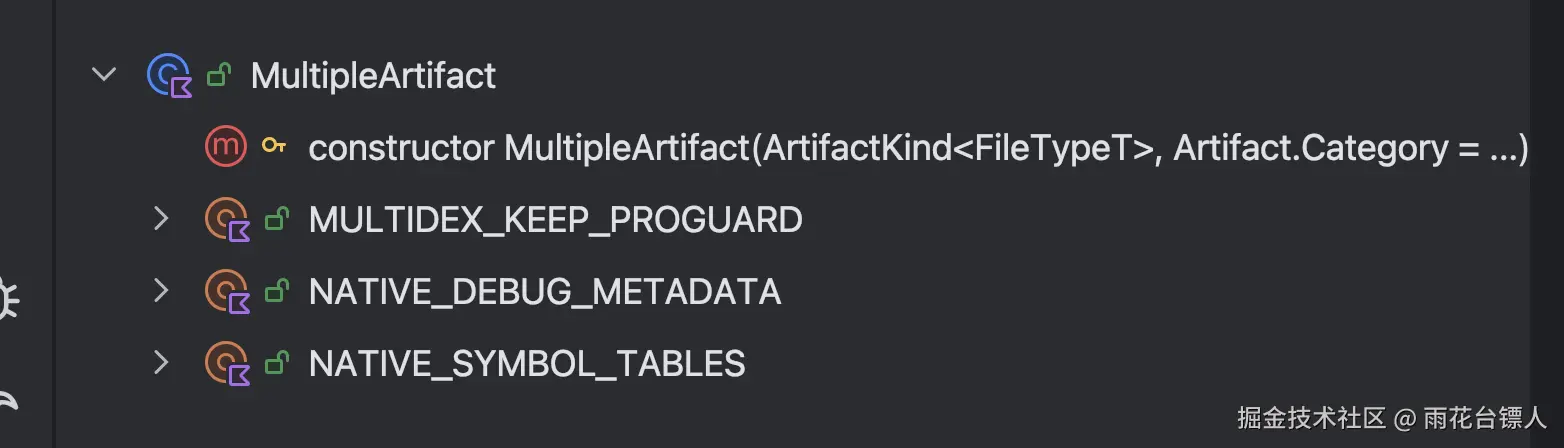Open the Debug tool window bug icon
The width and height of the screenshot is (1564, 448).
[8, 300]
